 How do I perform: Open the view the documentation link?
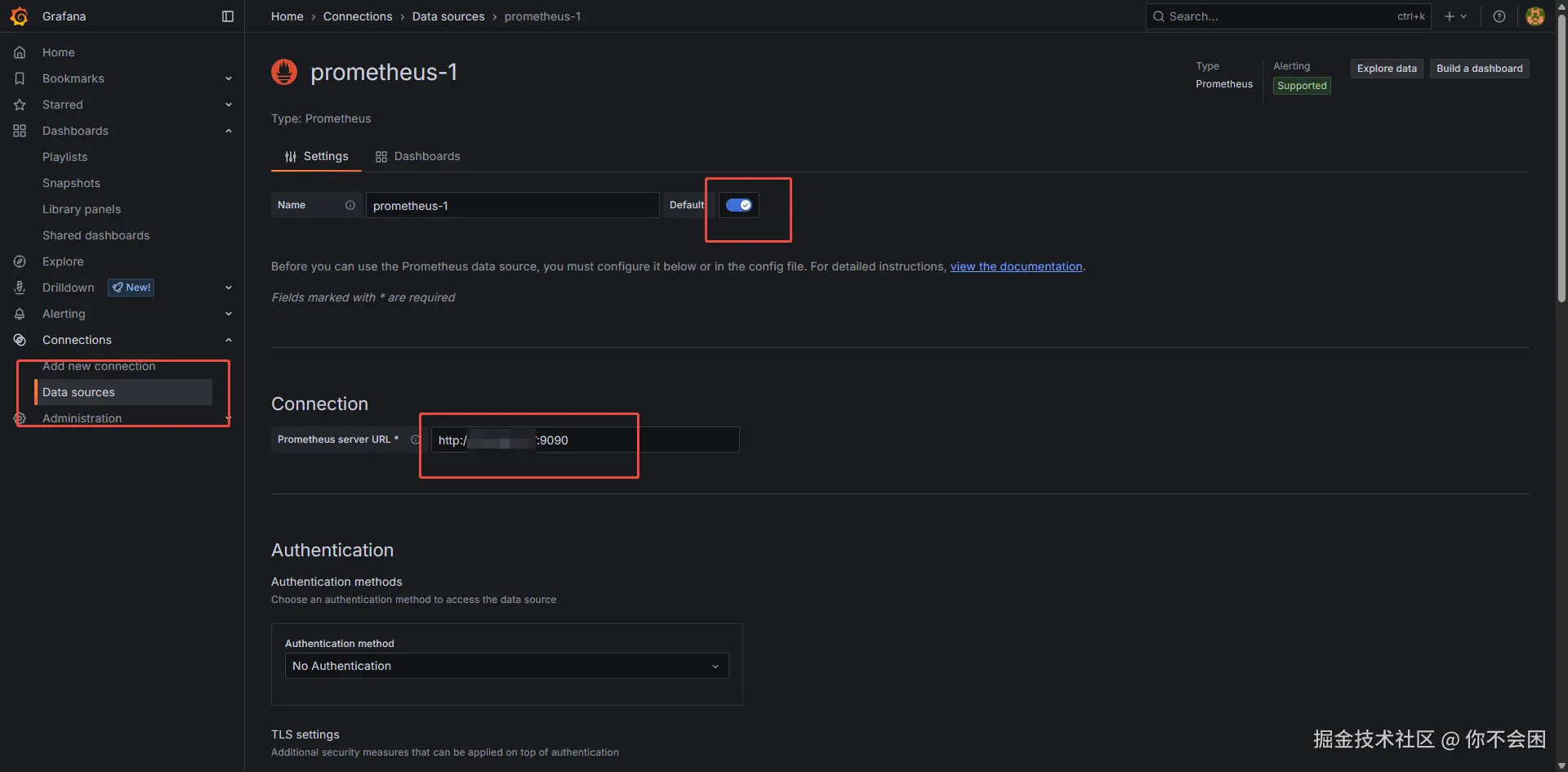click(x=1016, y=266)
